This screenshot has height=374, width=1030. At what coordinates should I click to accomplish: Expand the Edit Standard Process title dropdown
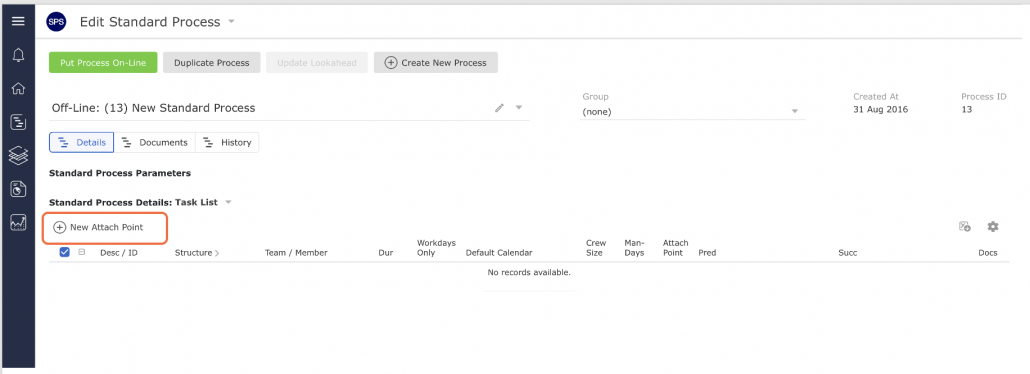pos(231,22)
